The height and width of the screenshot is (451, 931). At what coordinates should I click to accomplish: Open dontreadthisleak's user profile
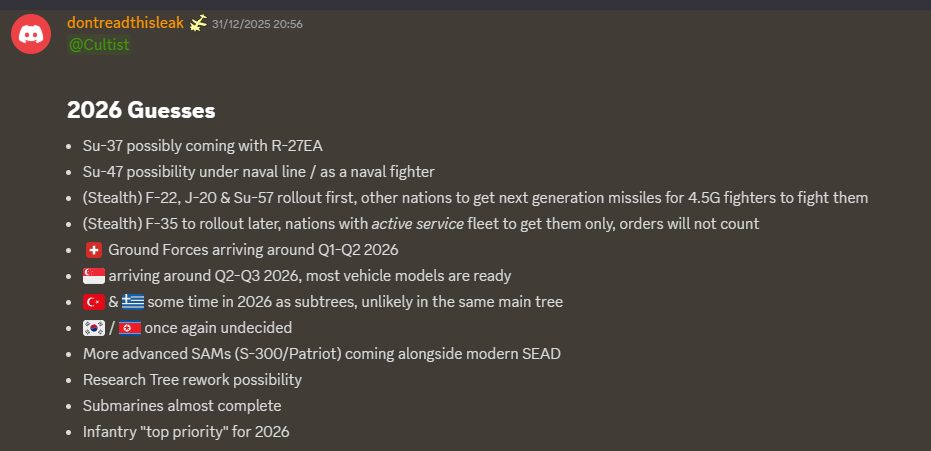coord(125,23)
